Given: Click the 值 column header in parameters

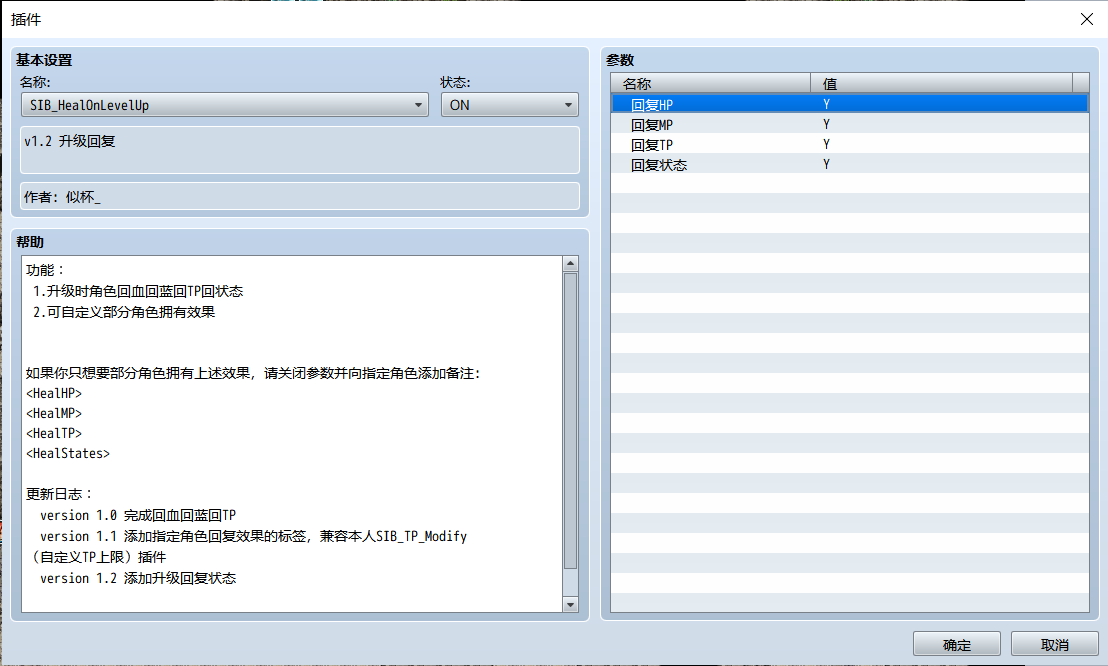Looking at the screenshot, I should point(941,83).
